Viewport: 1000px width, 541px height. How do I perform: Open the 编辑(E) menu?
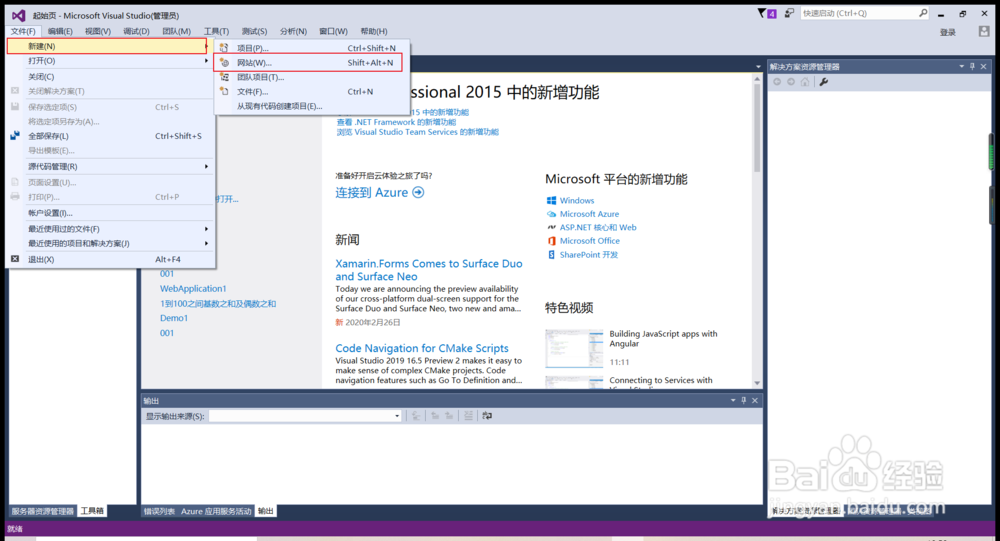(x=60, y=31)
